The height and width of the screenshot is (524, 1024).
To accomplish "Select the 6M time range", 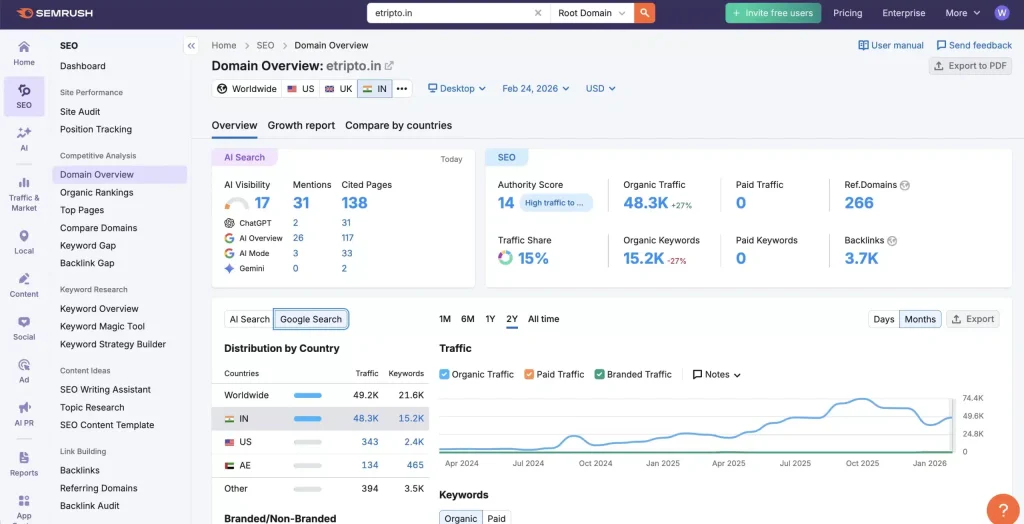I will tap(468, 319).
